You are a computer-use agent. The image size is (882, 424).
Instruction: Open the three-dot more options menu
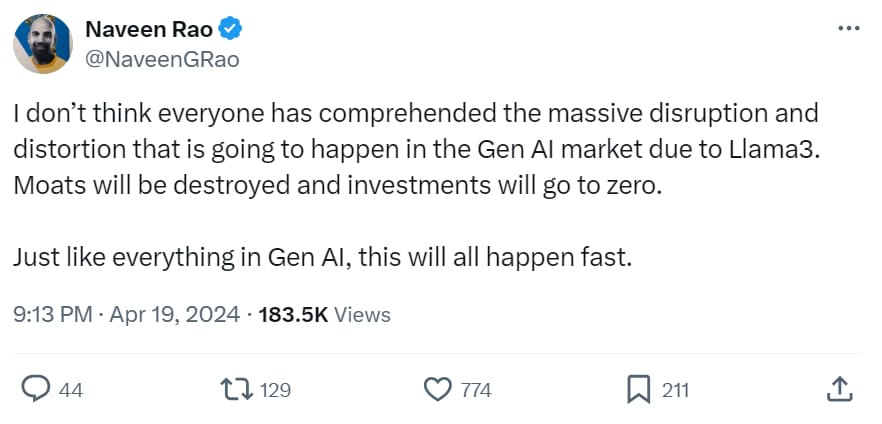point(848,28)
